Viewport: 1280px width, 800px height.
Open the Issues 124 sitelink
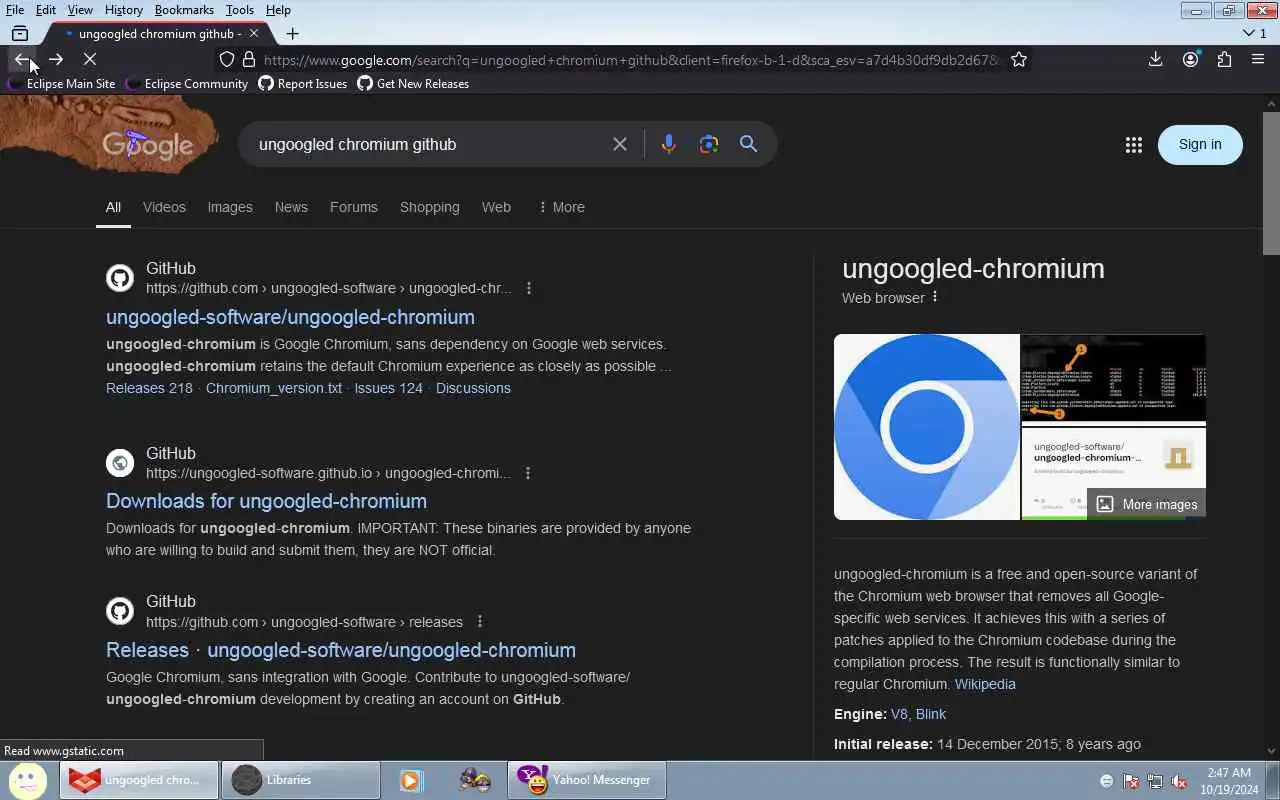point(388,388)
